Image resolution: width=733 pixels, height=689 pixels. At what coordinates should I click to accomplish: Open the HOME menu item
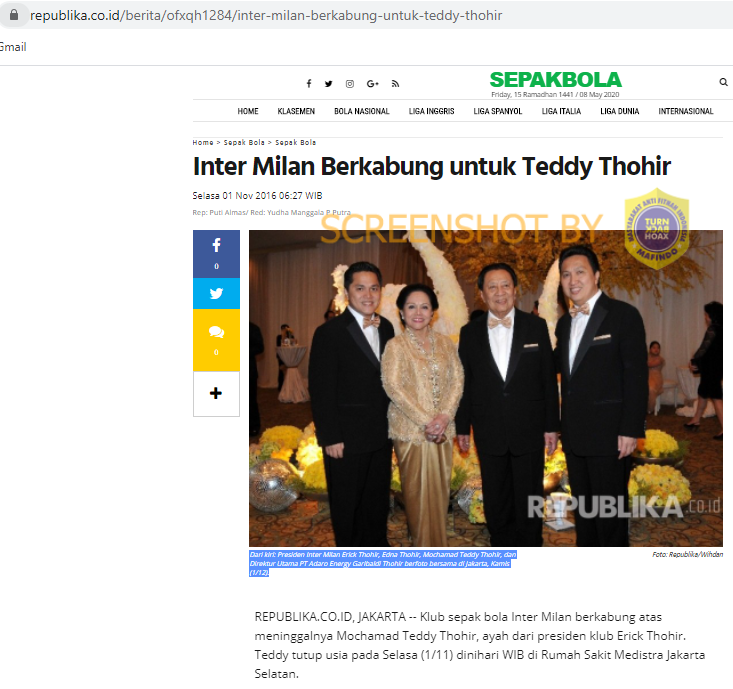point(248,111)
